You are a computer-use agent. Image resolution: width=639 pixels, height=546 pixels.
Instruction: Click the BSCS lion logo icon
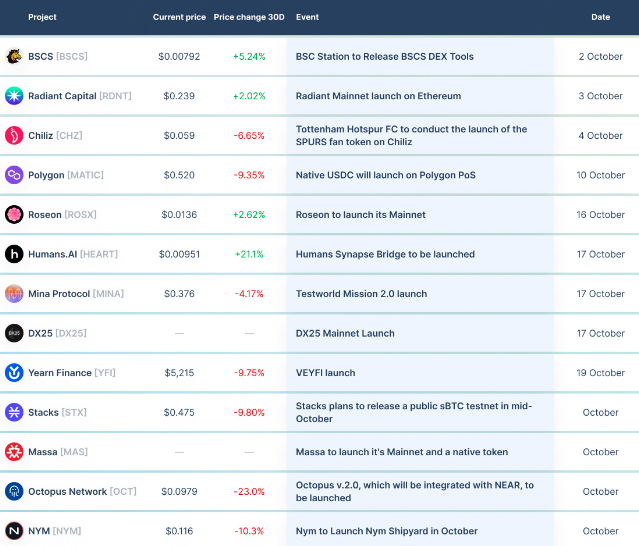[14, 56]
